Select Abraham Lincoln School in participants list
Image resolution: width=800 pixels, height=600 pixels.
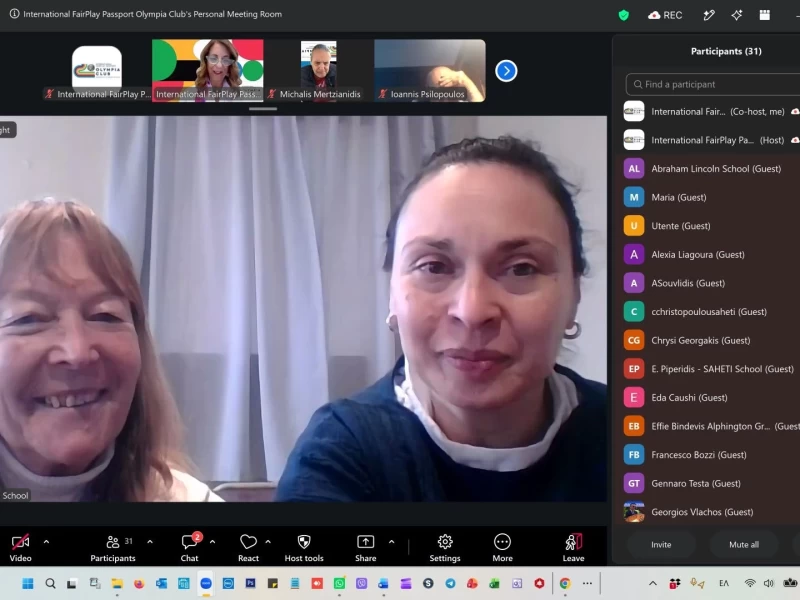[x=709, y=169]
